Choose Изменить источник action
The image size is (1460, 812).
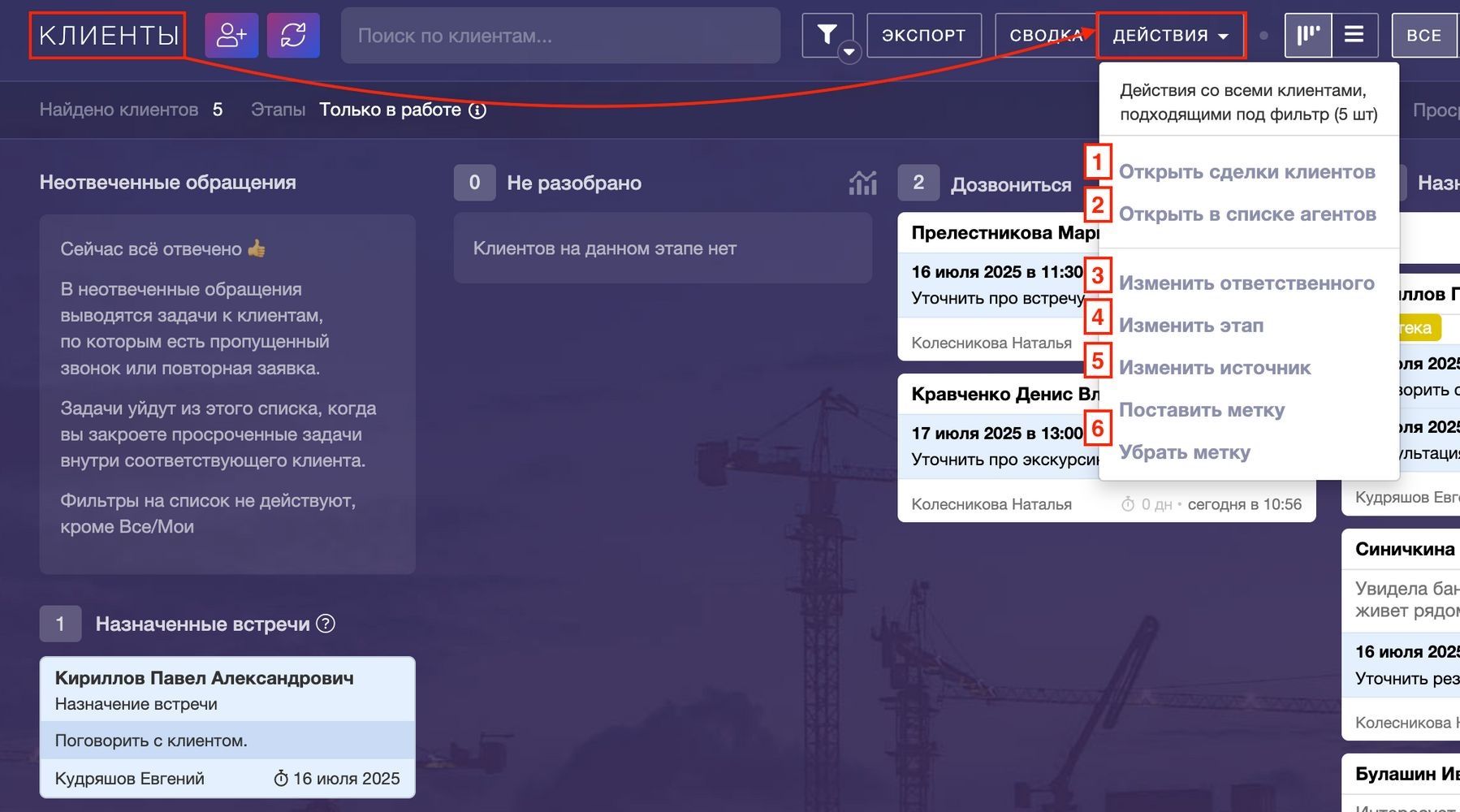click(1215, 367)
